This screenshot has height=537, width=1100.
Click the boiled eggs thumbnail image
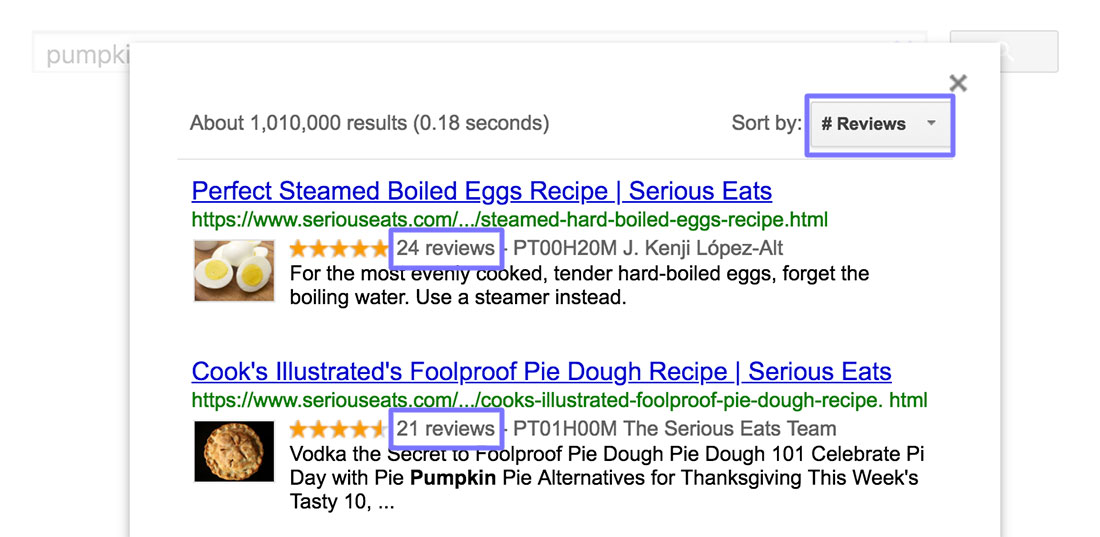[234, 270]
